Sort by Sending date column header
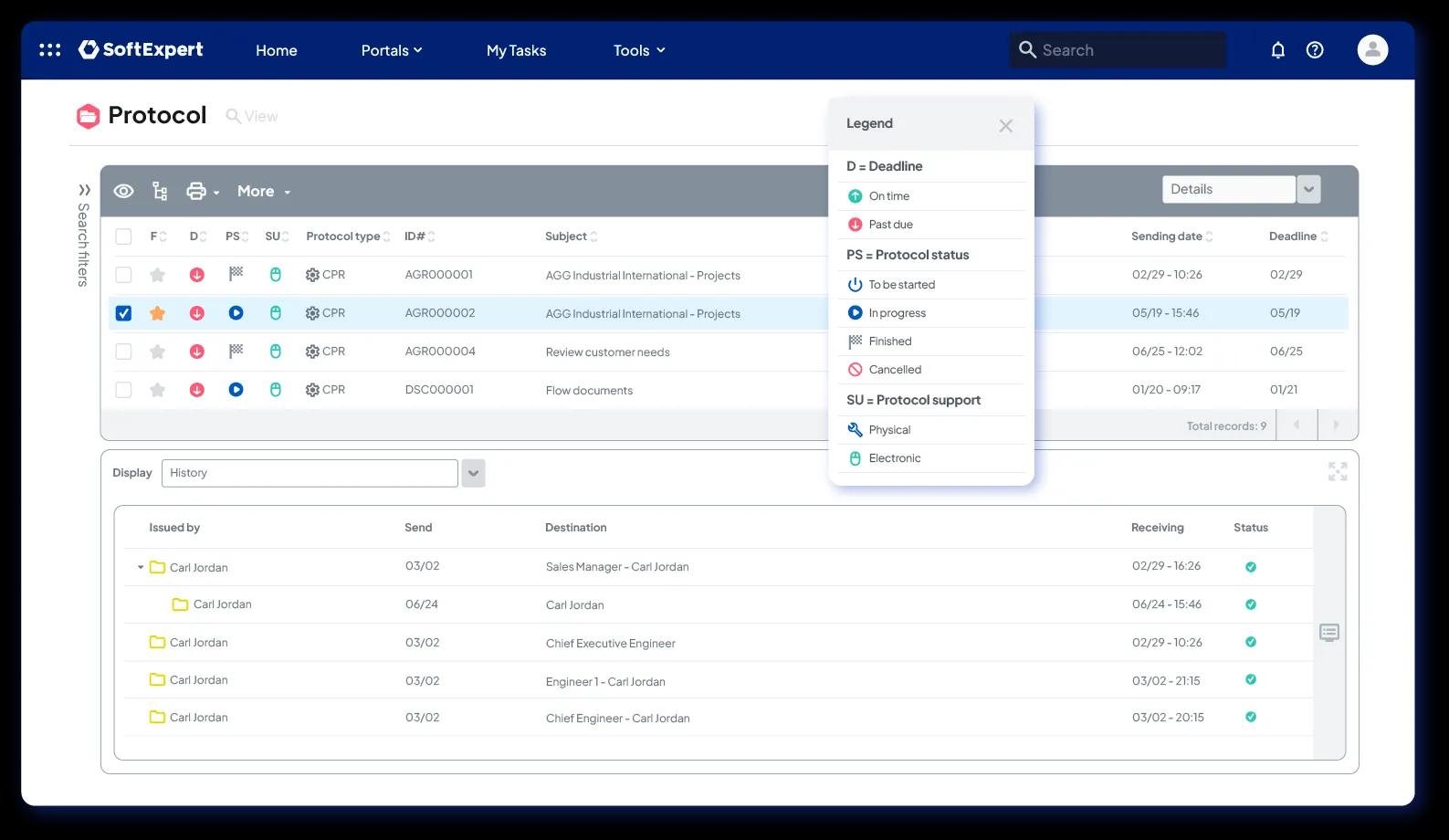Screen dimensions: 1449x840 point(1171,236)
